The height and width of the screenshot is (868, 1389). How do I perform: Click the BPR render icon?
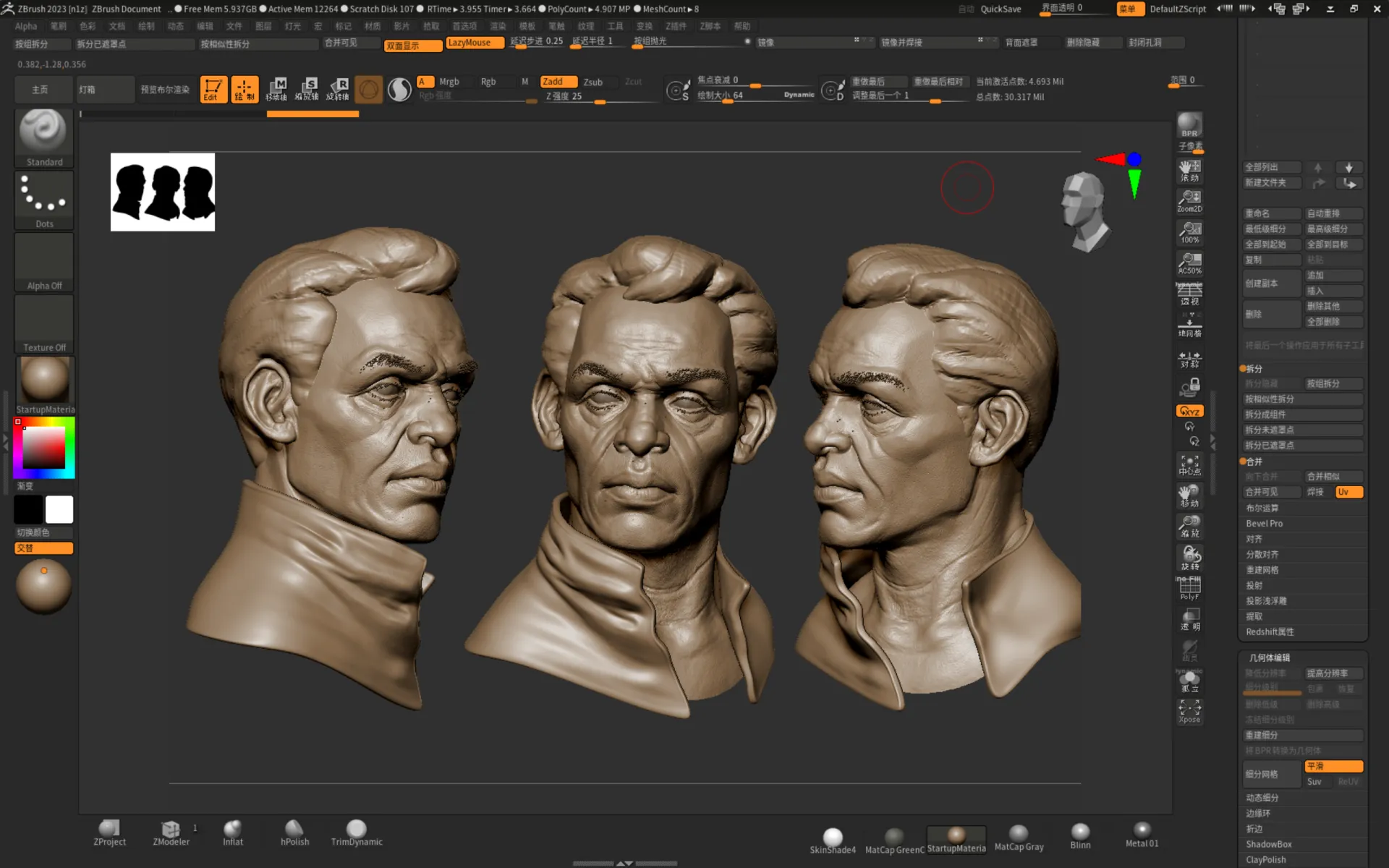[x=1189, y=124]
